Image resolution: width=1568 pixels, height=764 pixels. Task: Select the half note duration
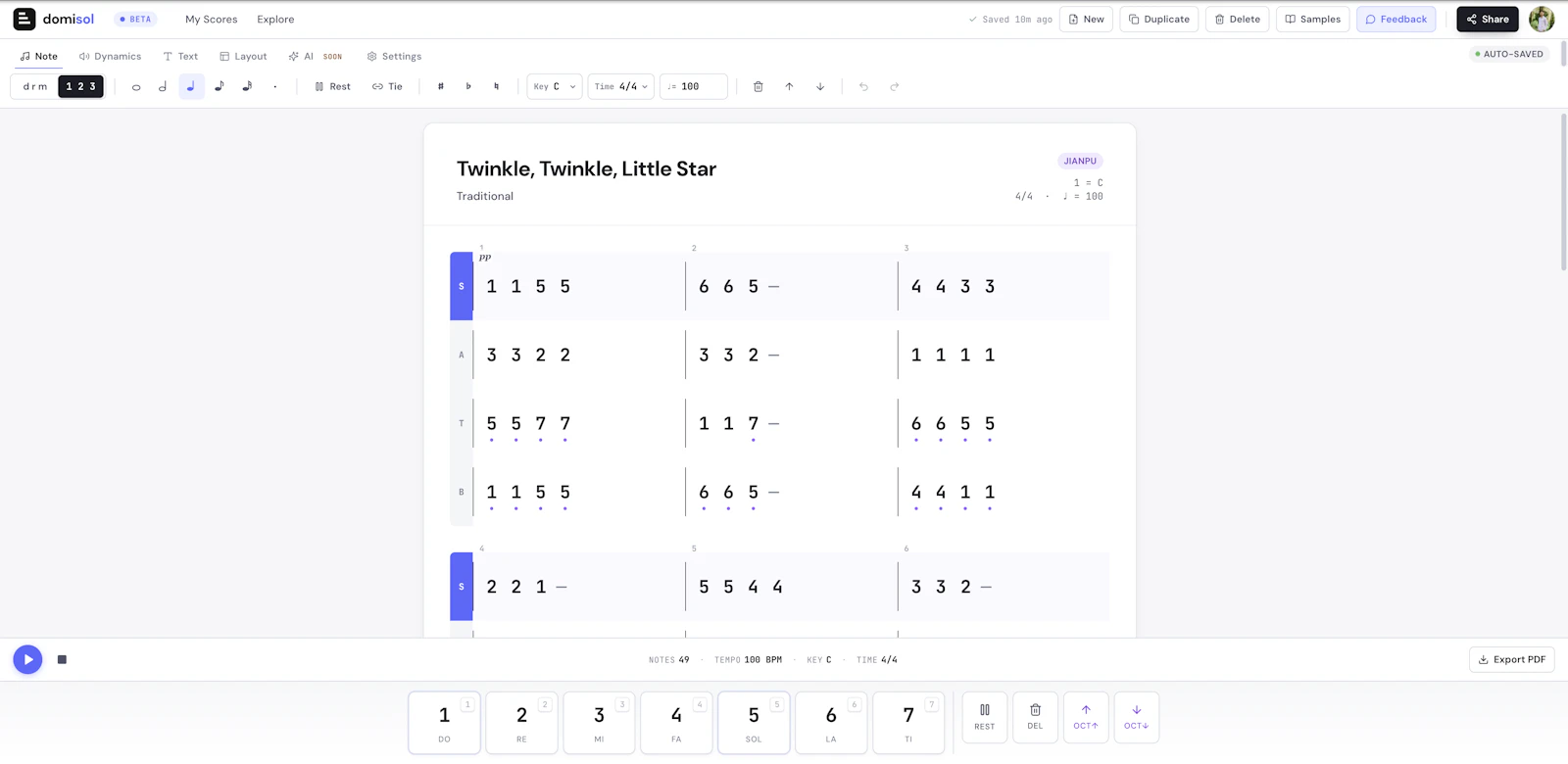(x=163, y=86)
